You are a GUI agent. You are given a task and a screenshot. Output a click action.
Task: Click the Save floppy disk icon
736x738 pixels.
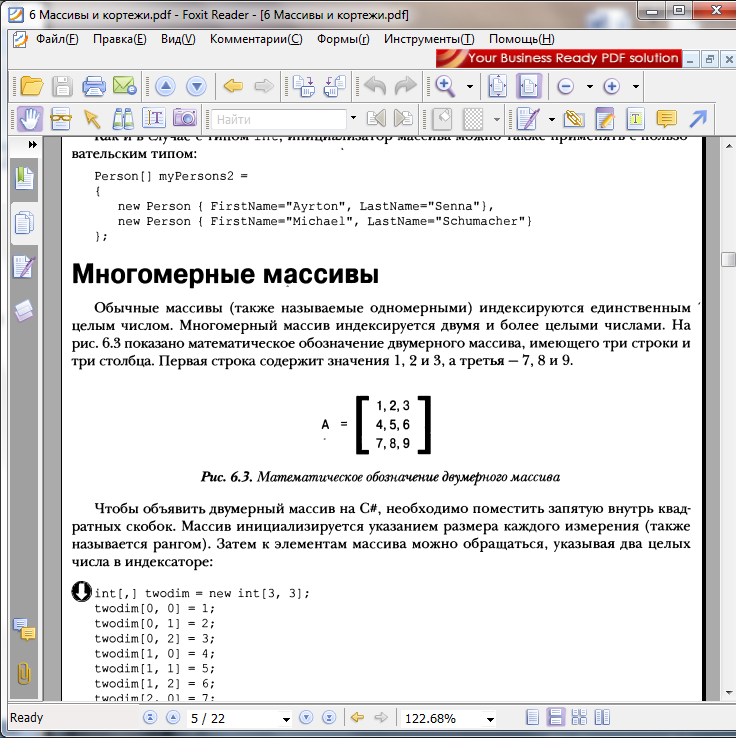point(62,86)
